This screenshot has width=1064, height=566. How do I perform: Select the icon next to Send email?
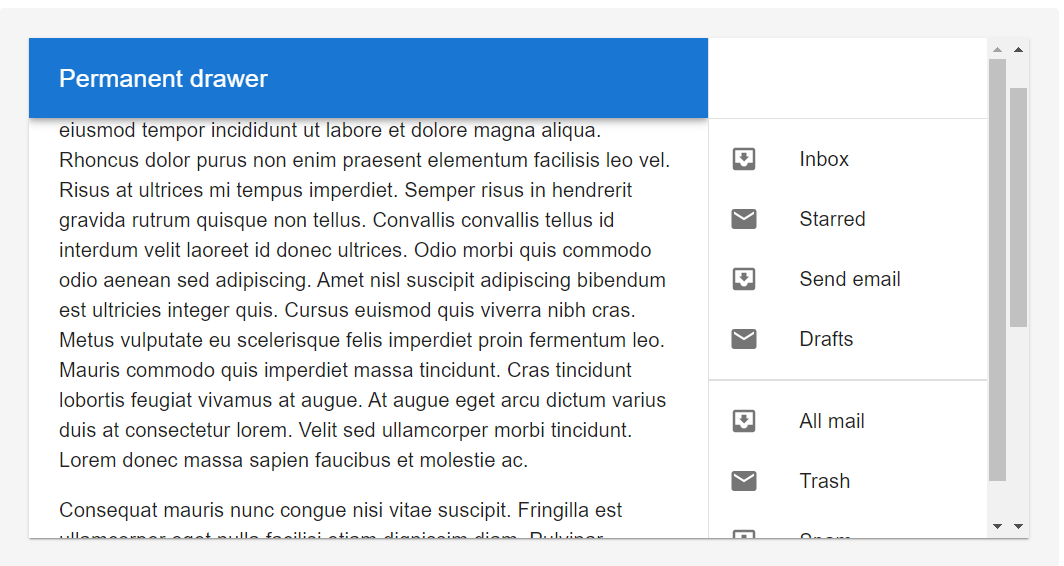[x=744, y=279]
